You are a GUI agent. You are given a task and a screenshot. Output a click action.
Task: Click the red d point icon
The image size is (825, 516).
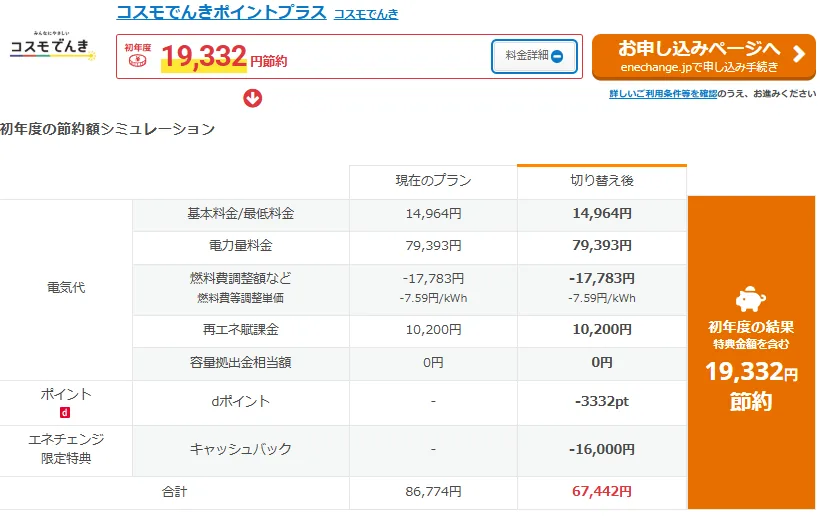pos(65,413)
